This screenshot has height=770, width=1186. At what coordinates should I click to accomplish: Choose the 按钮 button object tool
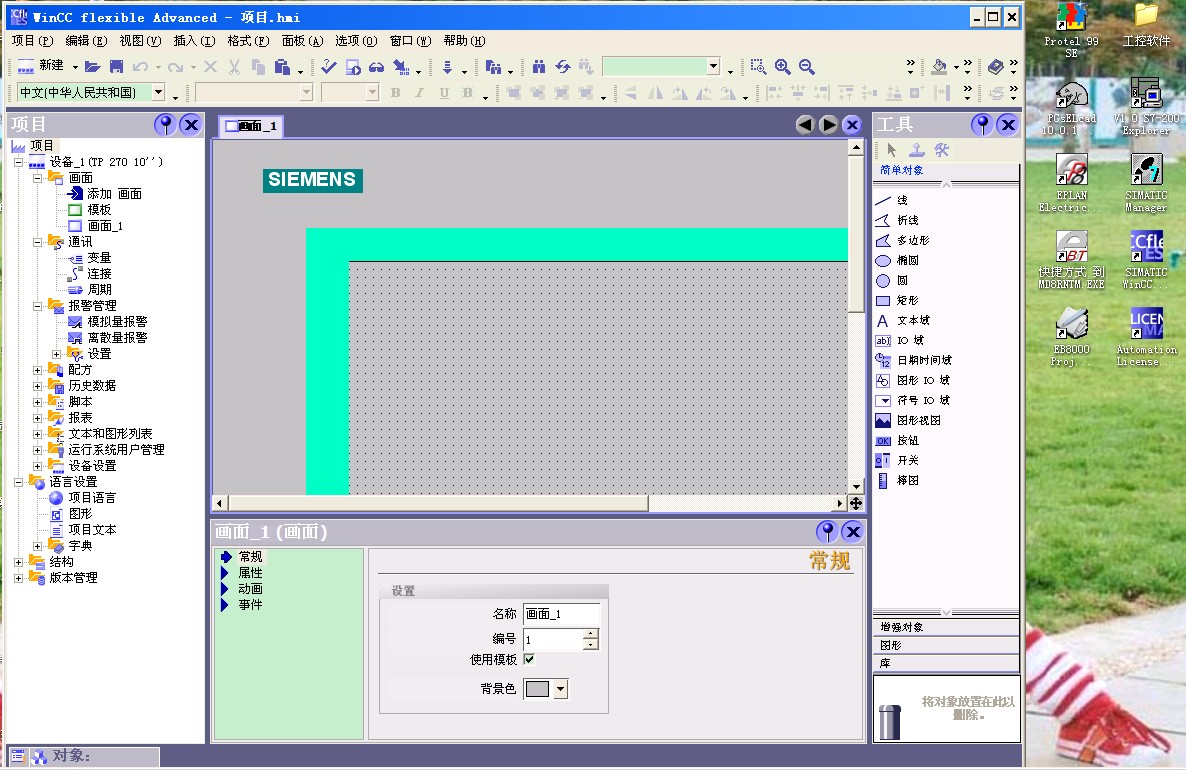click(883, 441)
